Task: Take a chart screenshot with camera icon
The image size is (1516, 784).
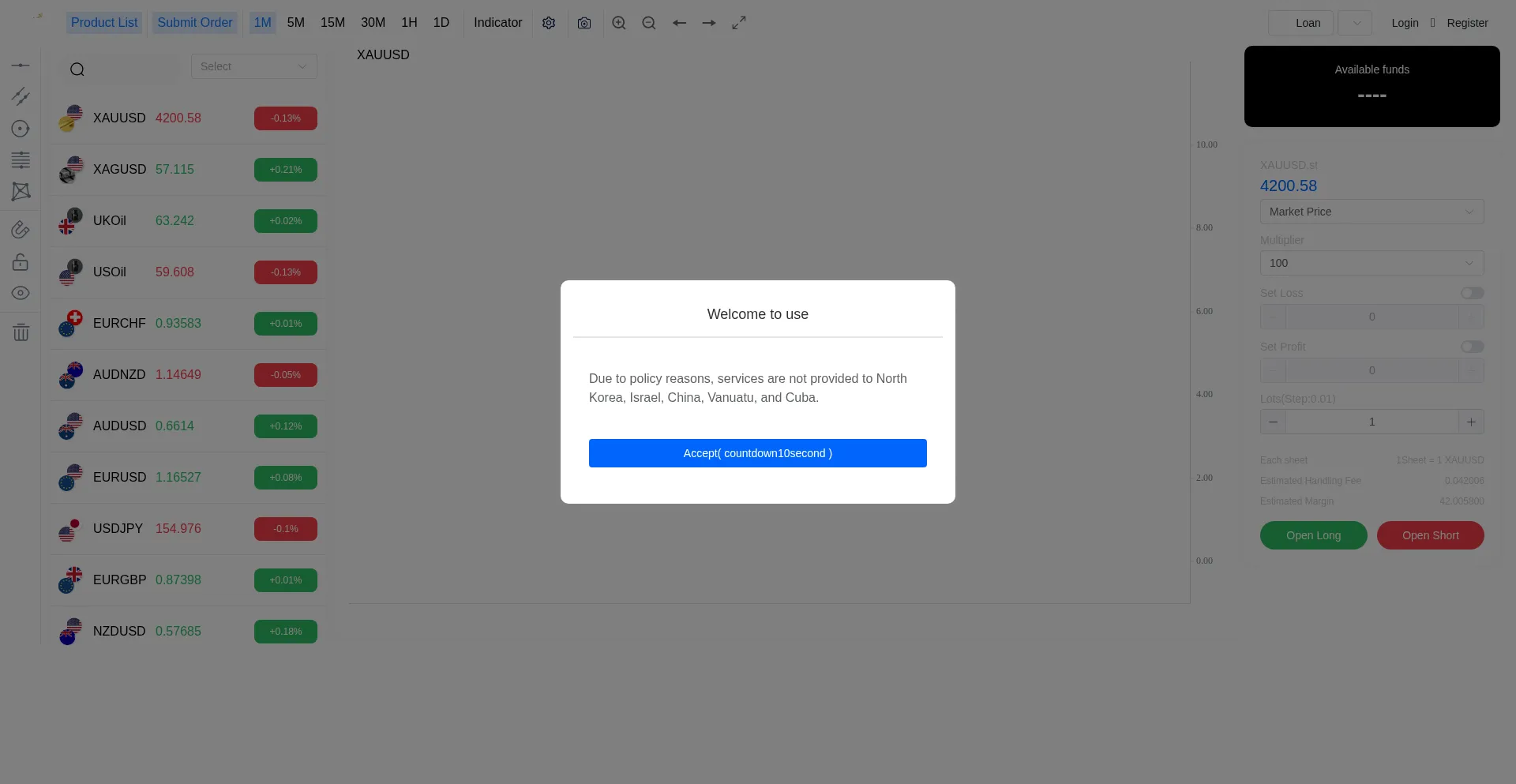Action: point(584,23)
